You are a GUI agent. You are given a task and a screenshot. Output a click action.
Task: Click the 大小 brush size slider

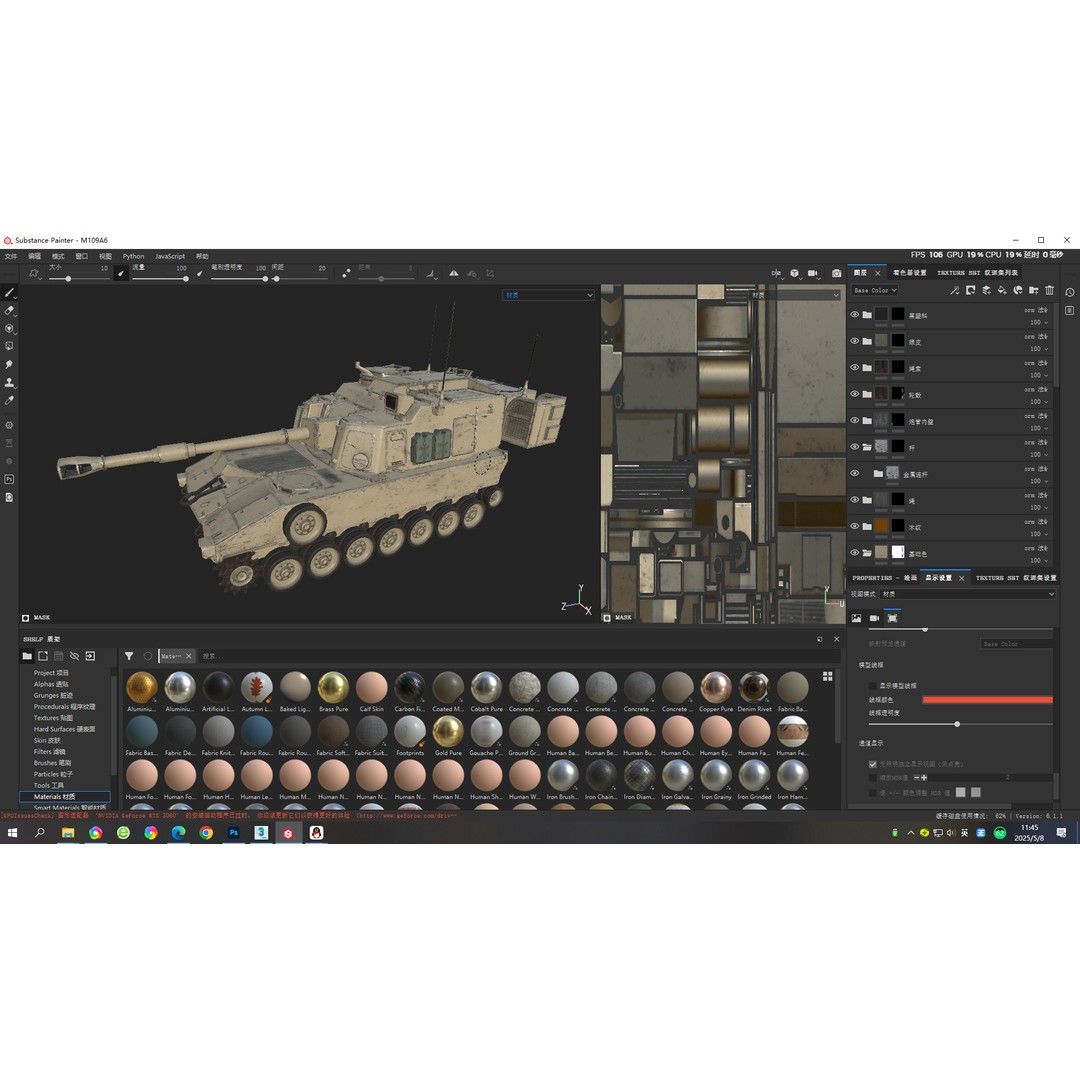78,279
